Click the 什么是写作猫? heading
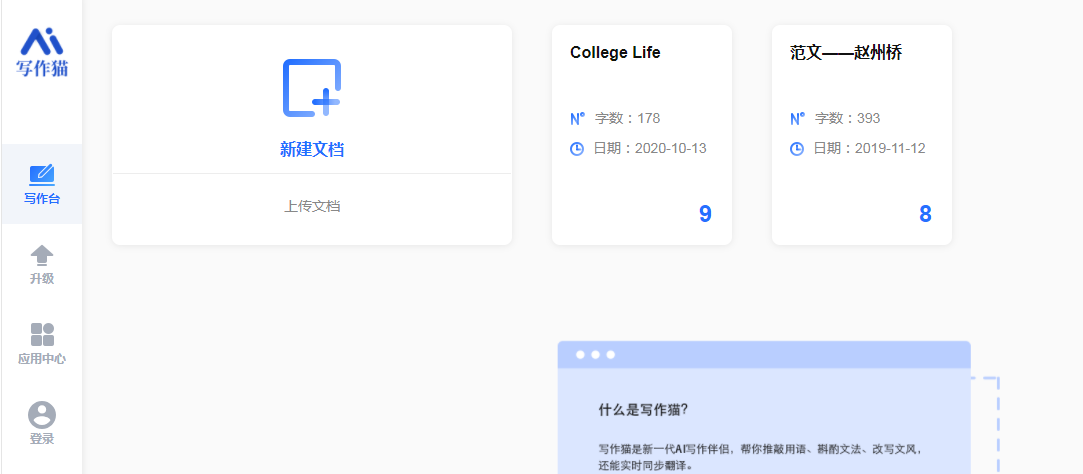The image size is (1083, 474). click(x=643, y=410)
